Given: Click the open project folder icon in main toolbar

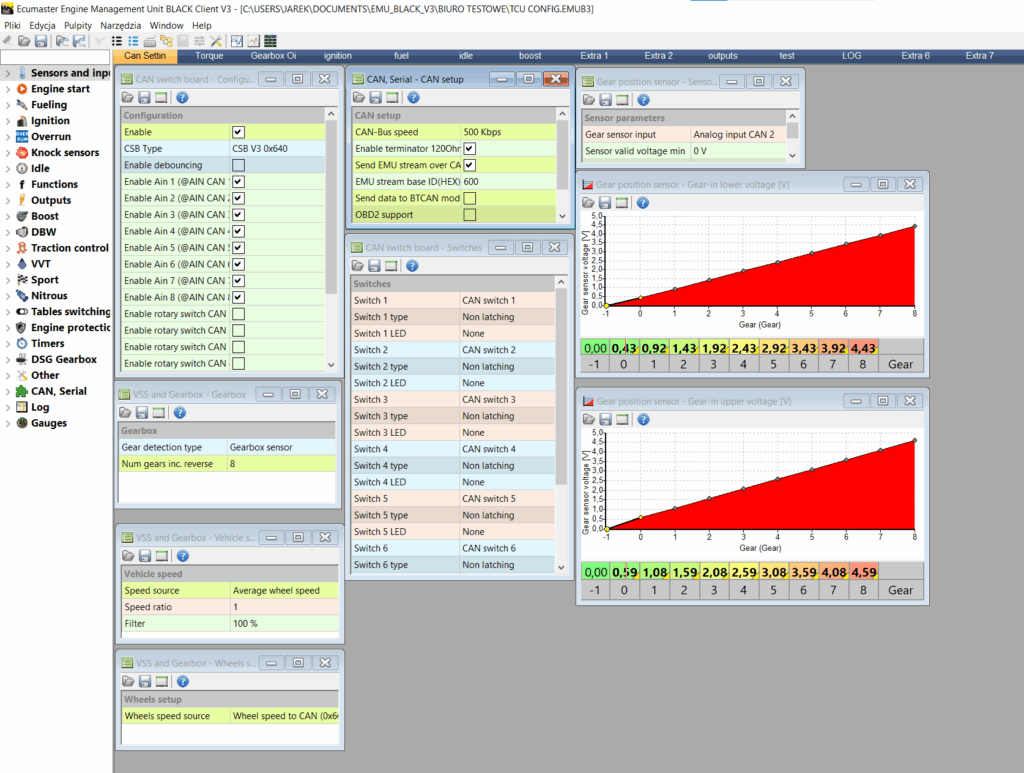Looking at the screenshot, I should coord(24,41).
